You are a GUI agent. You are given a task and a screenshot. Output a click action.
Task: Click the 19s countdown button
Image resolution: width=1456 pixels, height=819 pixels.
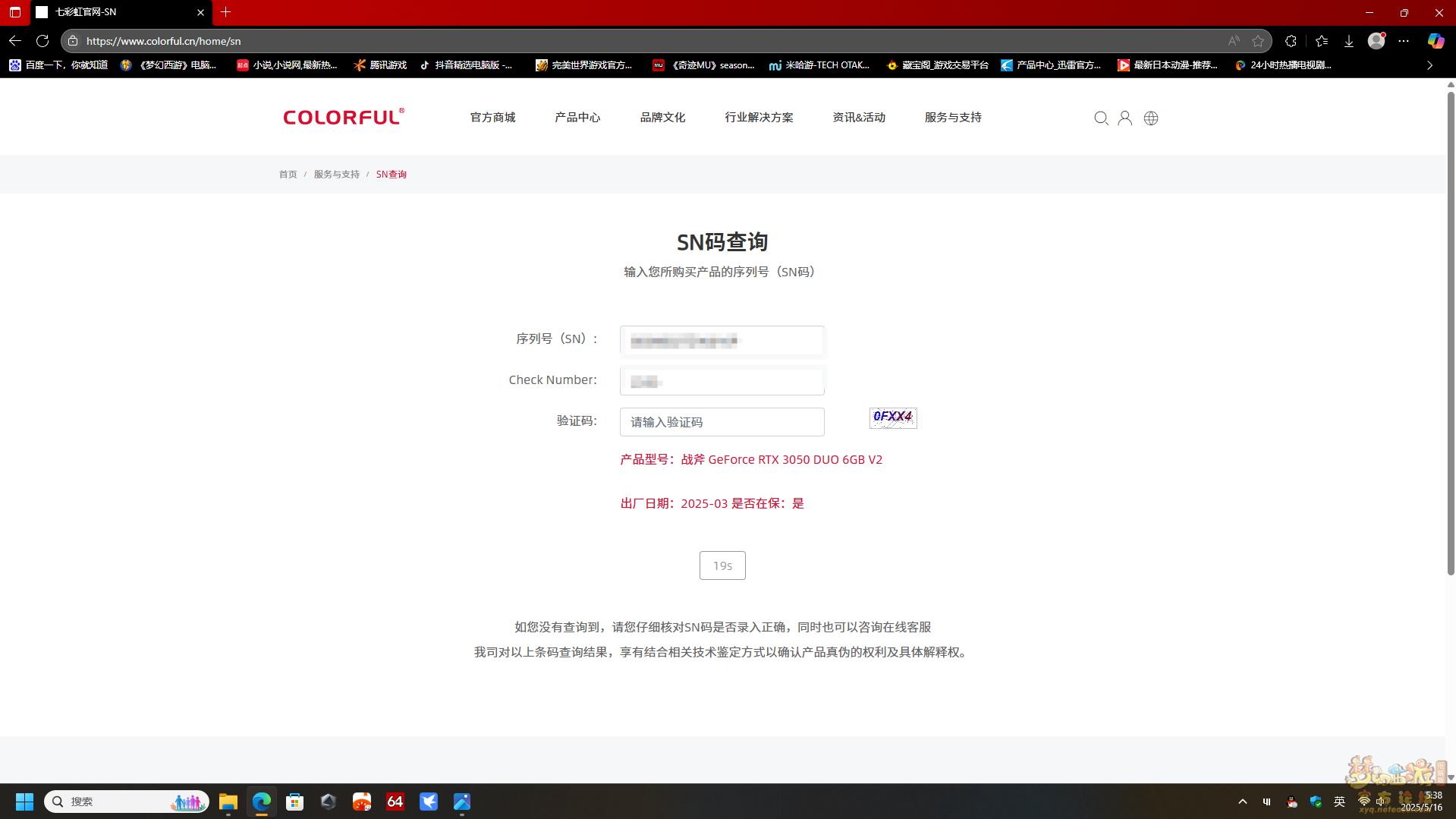pyautogui.click(x=722, y=565)
